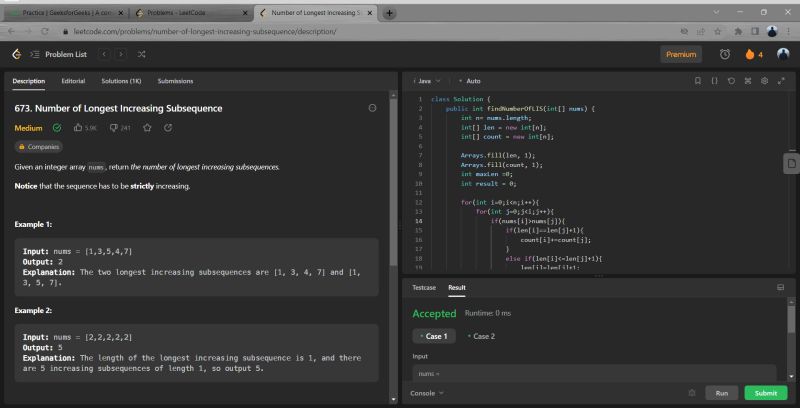800x408 pixels.
Task: Click the editor bookmark icon
Action: (697, 81)
